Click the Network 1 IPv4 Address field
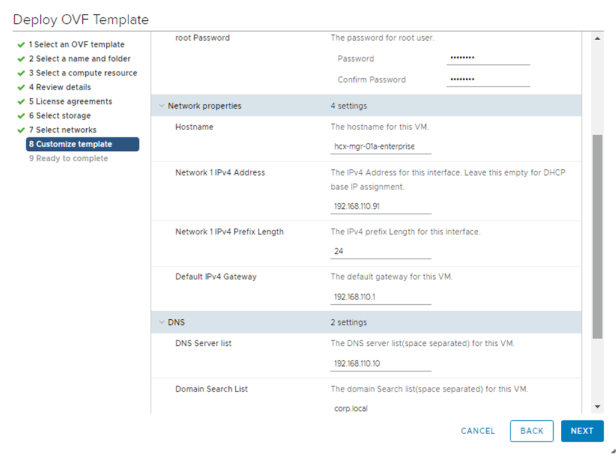The height and width of the screenshot is (454, 616). pyautogui.click(x=381, y=207)
